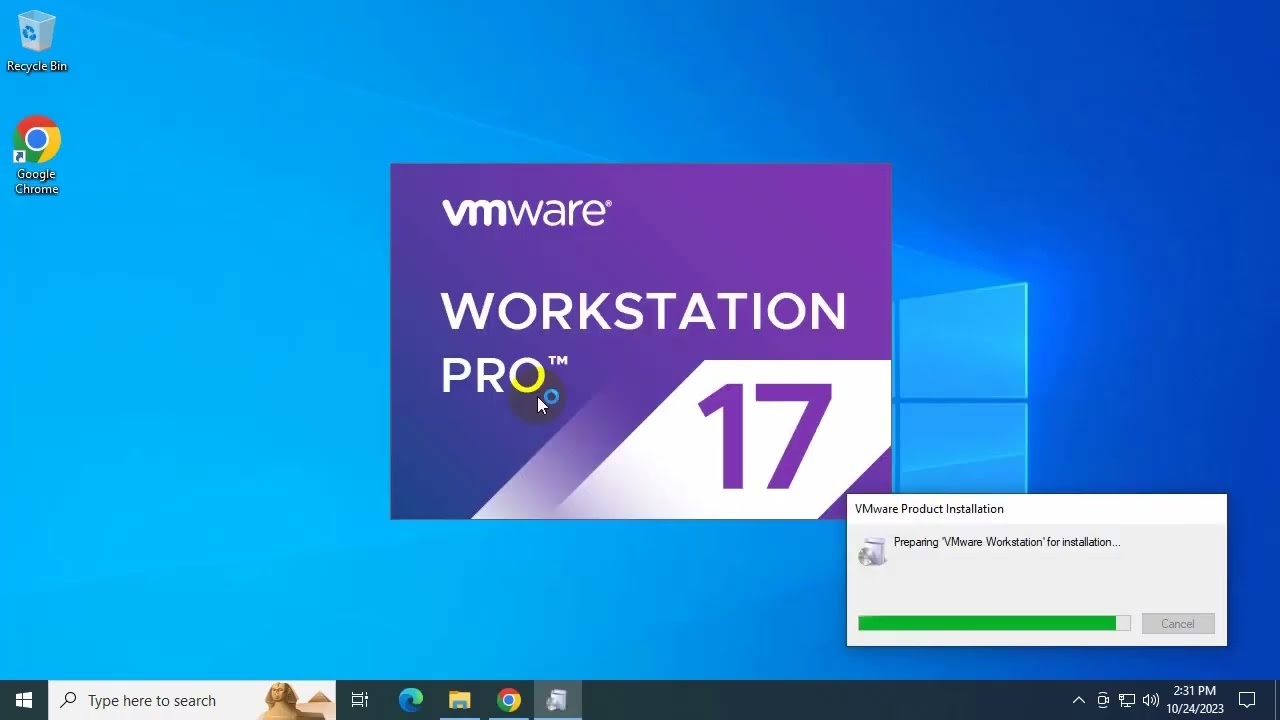Click the sphinx image in search box
Viewport: 1280px width, 720px height.
pos(297,701)
